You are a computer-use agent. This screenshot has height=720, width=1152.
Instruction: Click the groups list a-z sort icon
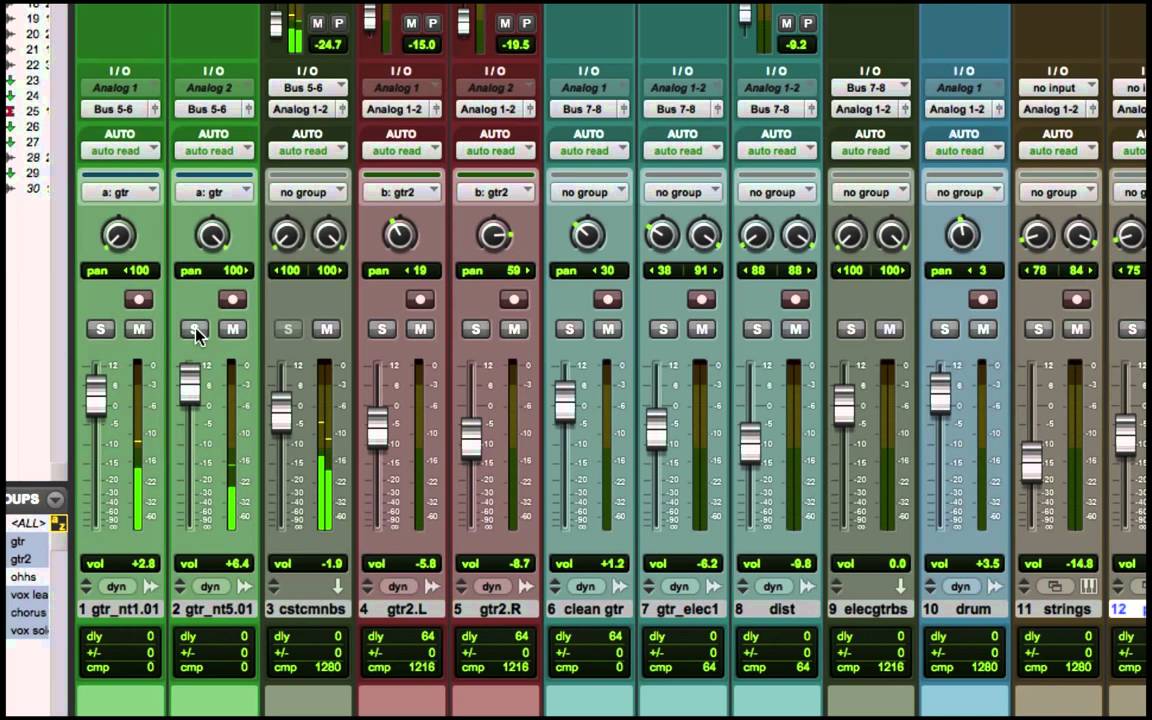point(59,523)
